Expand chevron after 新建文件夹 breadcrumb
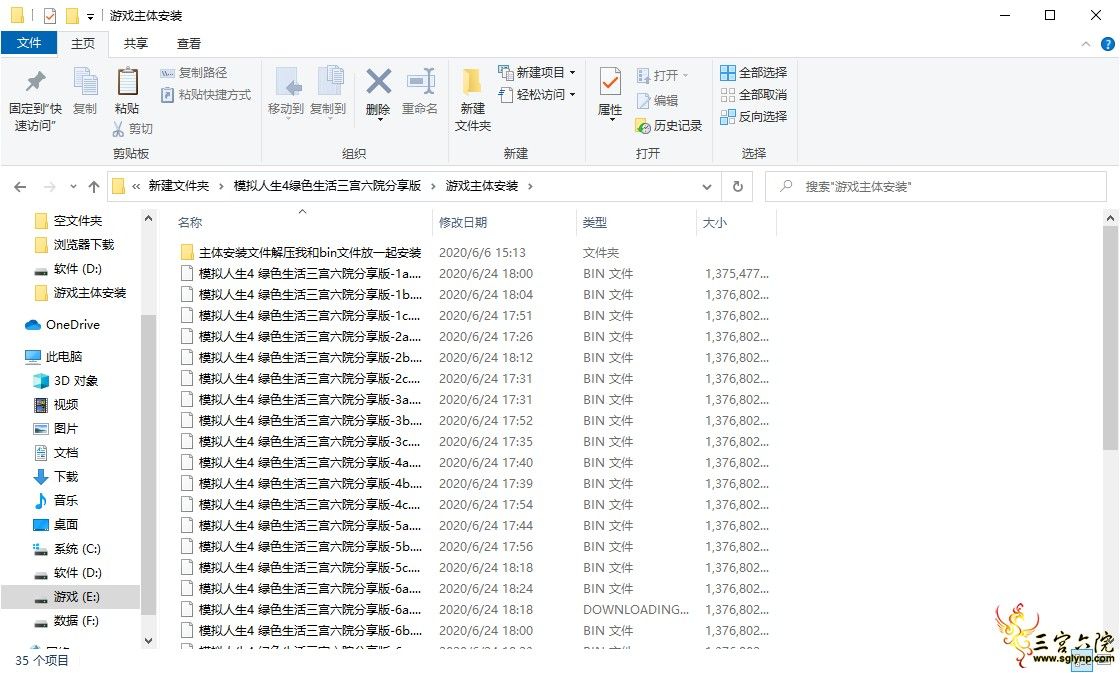This screenshot has height=673, width=1120. [x=221, y=186]
